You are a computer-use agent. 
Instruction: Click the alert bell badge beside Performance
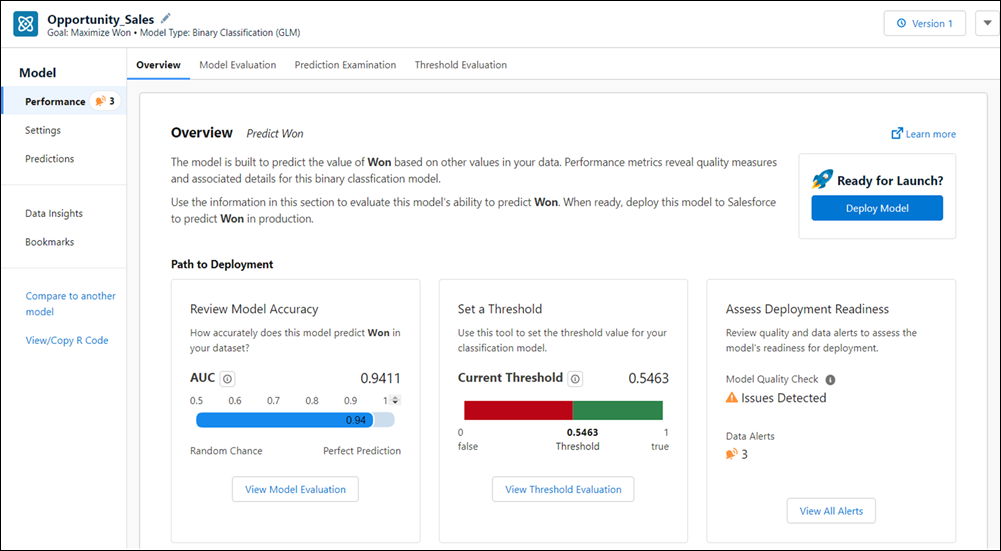click(x=105, y=101)
